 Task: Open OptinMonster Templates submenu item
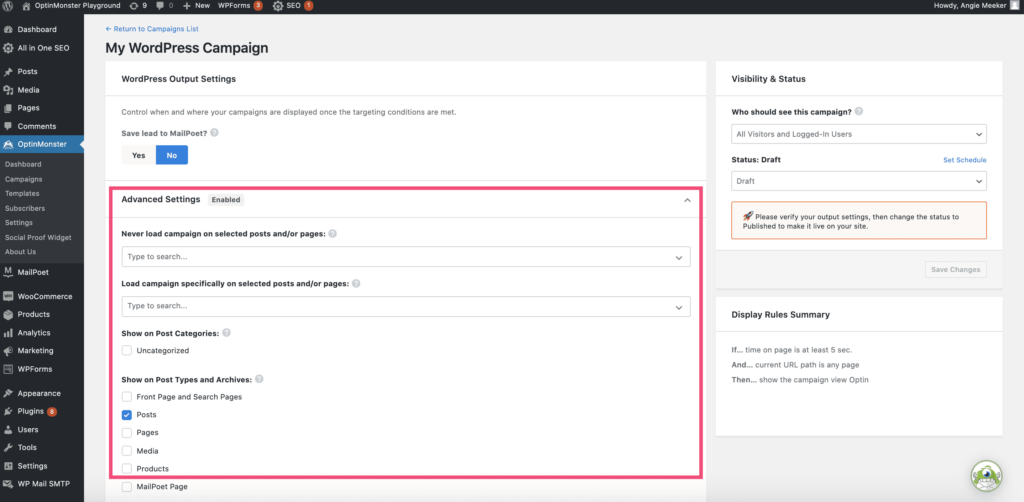tap(22, 193)
